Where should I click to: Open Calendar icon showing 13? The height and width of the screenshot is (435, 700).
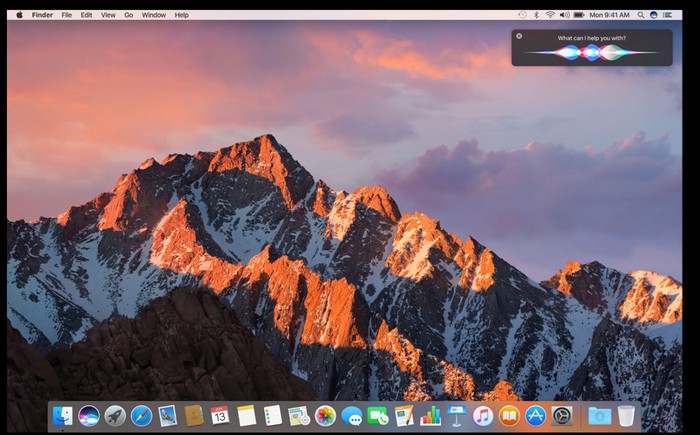(220, 416)
